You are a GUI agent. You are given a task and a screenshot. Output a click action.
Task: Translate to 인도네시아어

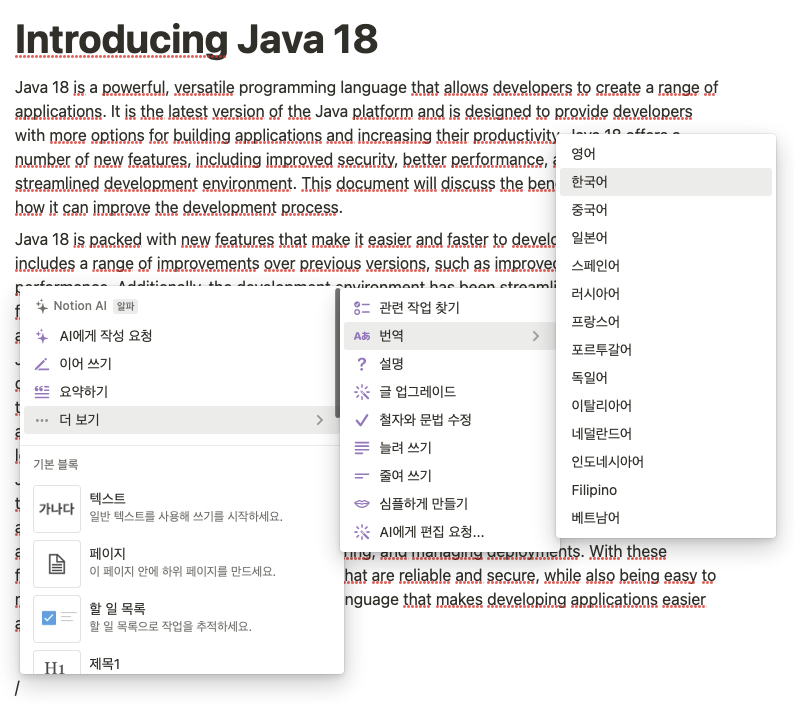(666, 461)
